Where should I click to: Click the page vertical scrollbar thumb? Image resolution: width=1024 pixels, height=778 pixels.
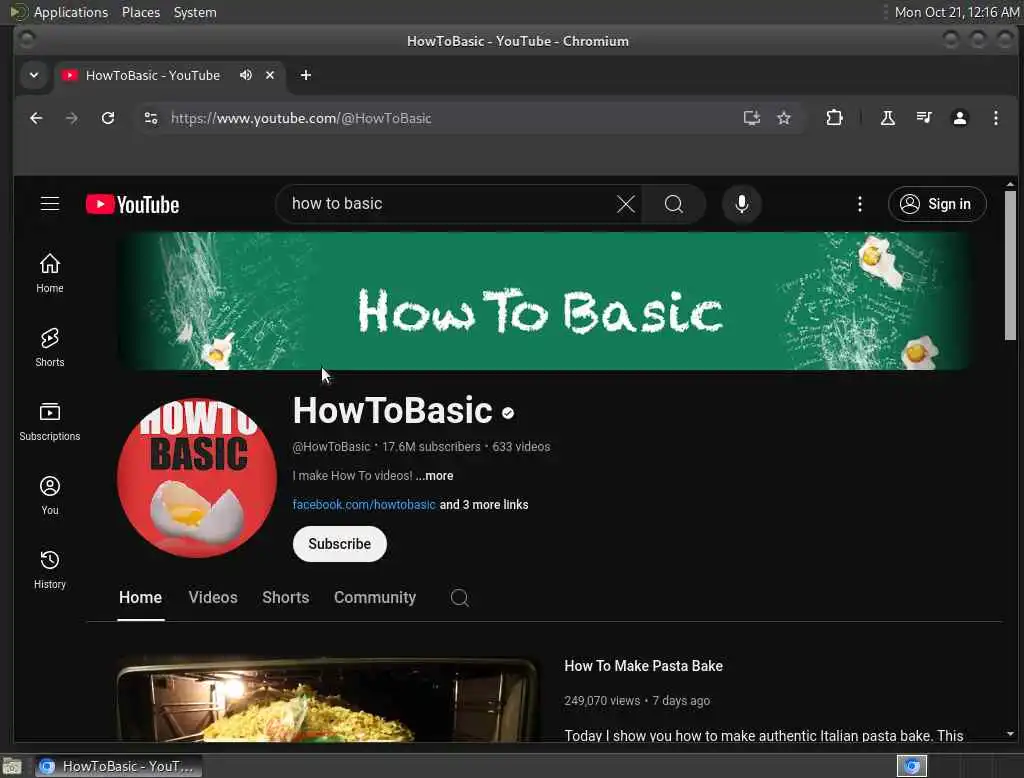pos(1010,265)
